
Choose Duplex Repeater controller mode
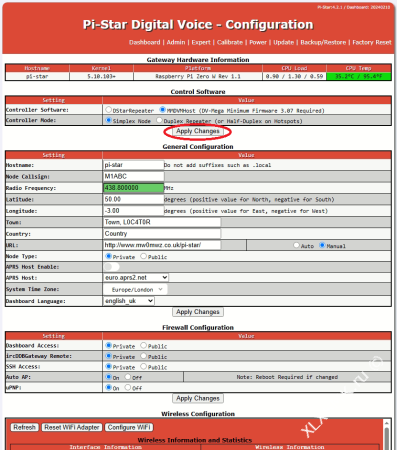[x=159, y=120]
